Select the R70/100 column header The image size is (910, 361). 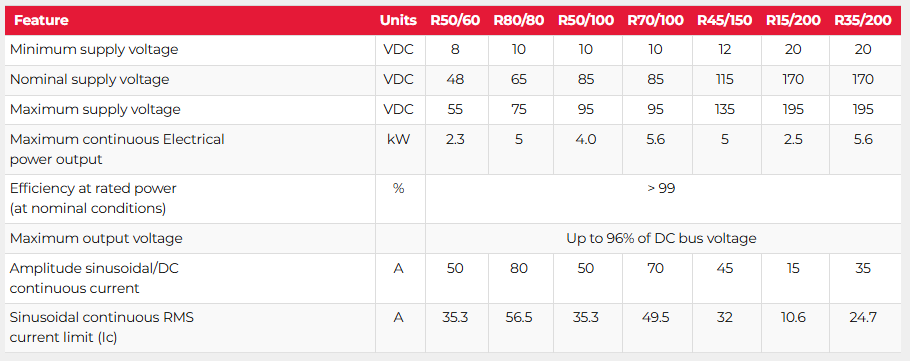pos(655,21)
